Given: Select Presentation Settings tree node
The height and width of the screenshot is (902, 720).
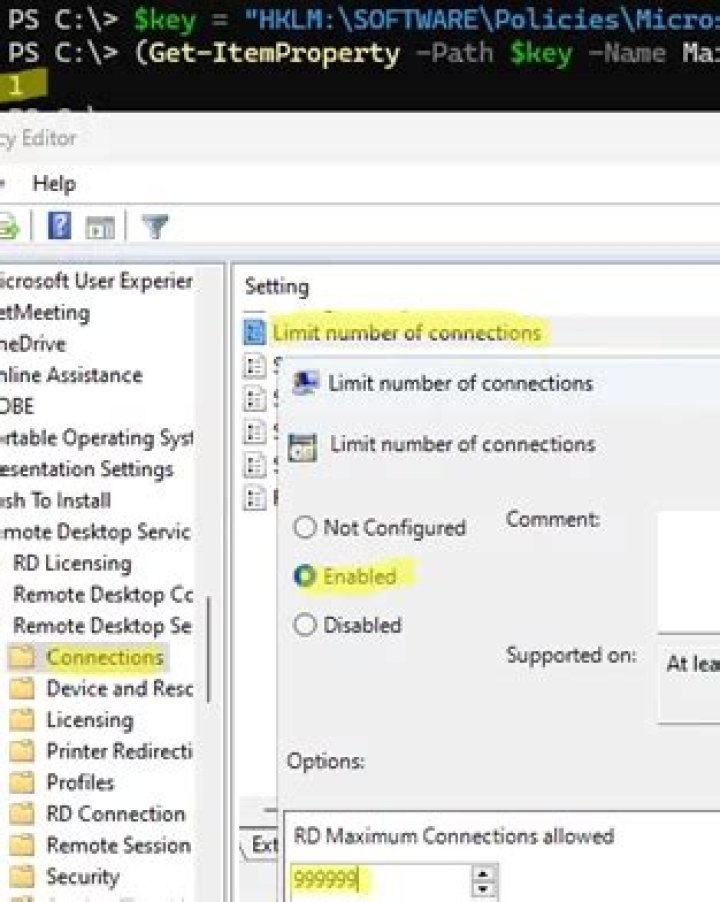Looking at the screenshot, I should 86,469.
